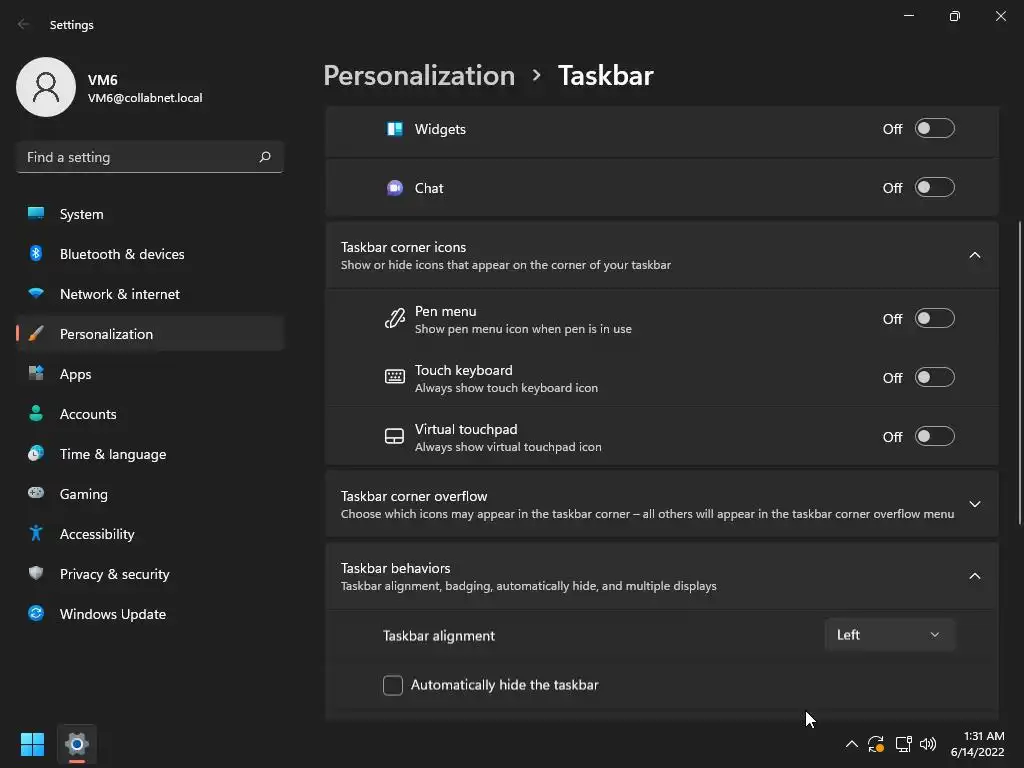Click the Accessibility figure icon
This screenshot has width=1024, height=768.
[36, 534]
